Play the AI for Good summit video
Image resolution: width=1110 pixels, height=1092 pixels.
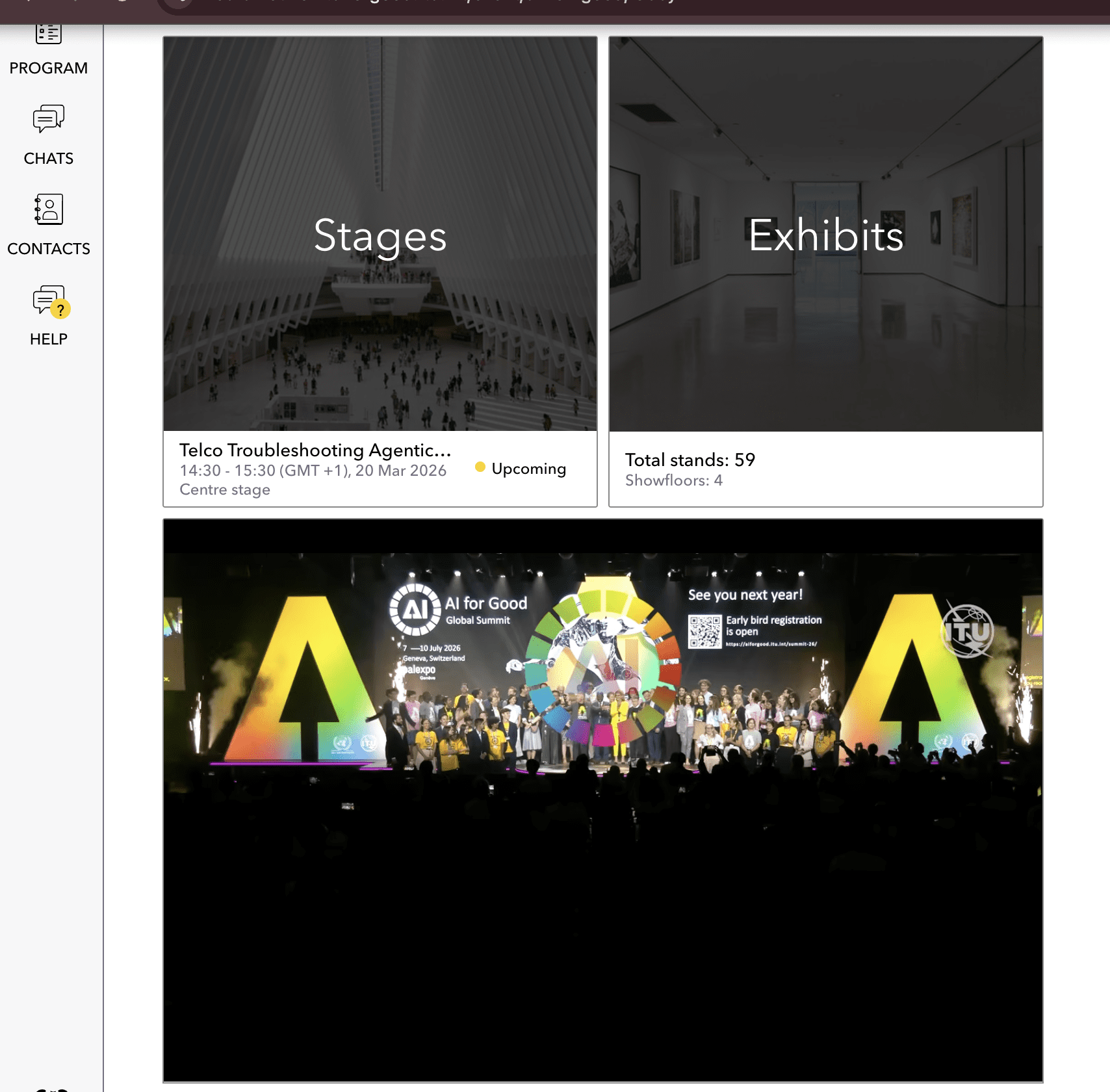[602, 799]
